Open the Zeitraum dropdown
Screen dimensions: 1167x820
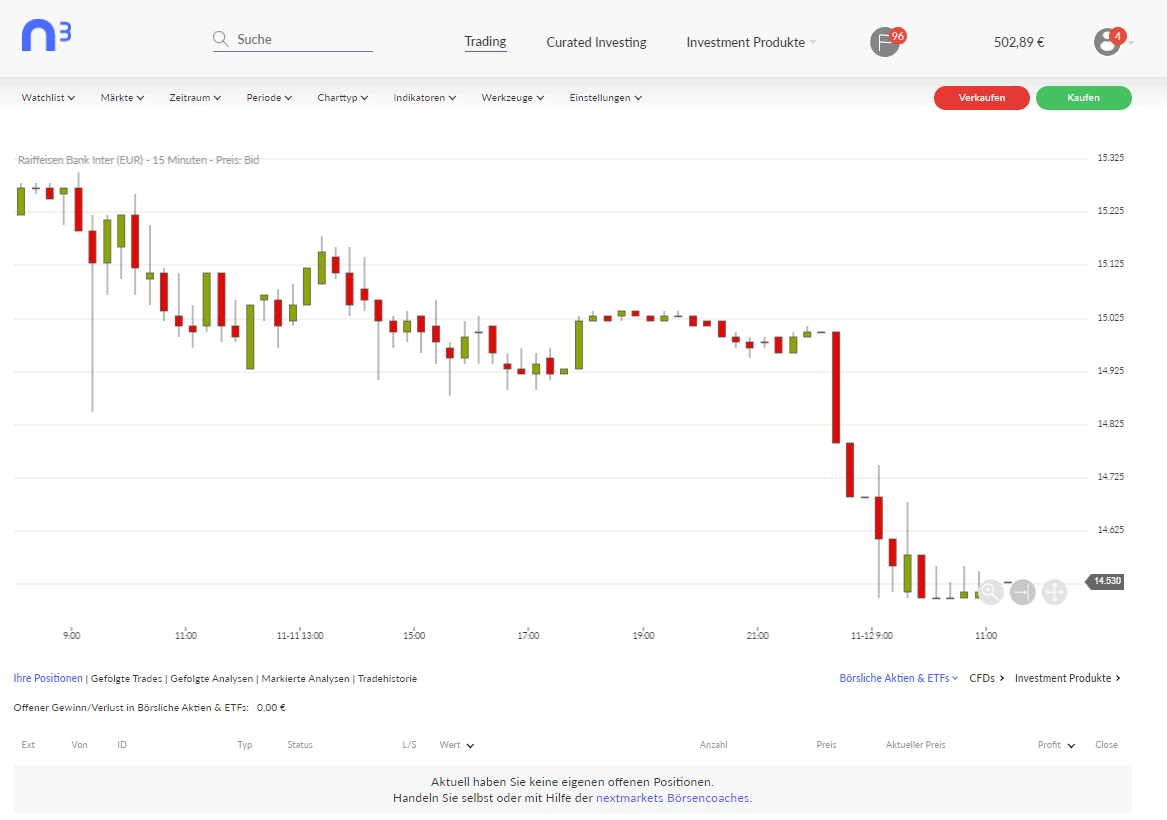[x=195, y=97]
